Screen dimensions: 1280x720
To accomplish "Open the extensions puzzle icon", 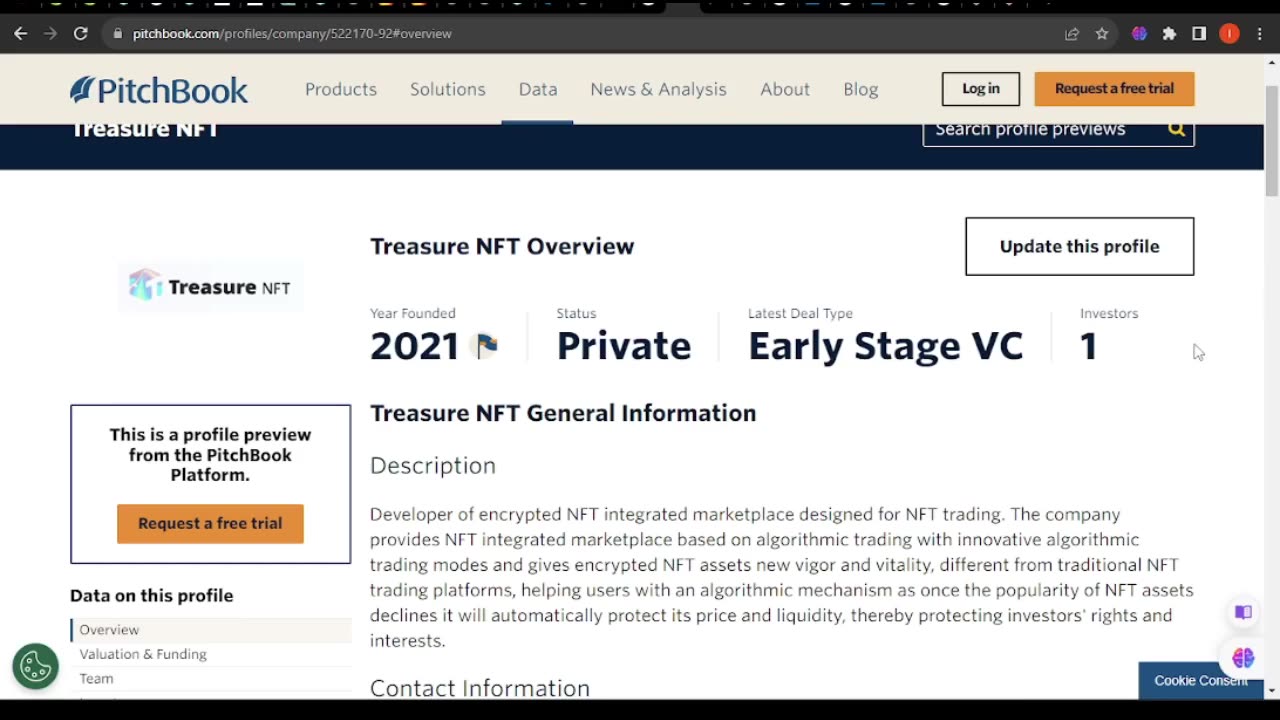I will (1169, 33).
